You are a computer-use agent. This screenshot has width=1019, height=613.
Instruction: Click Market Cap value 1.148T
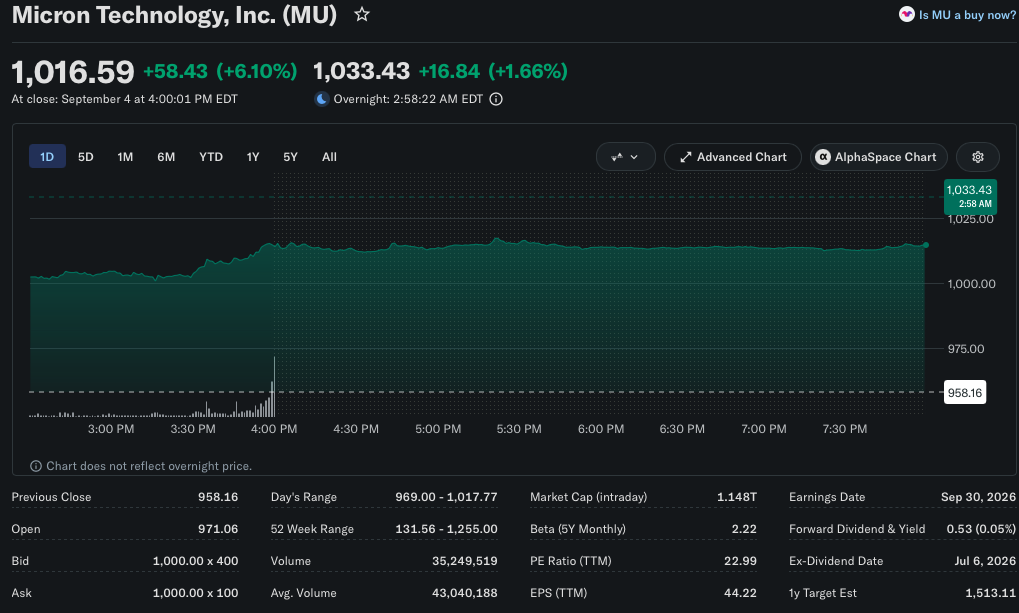click(736, 497)
